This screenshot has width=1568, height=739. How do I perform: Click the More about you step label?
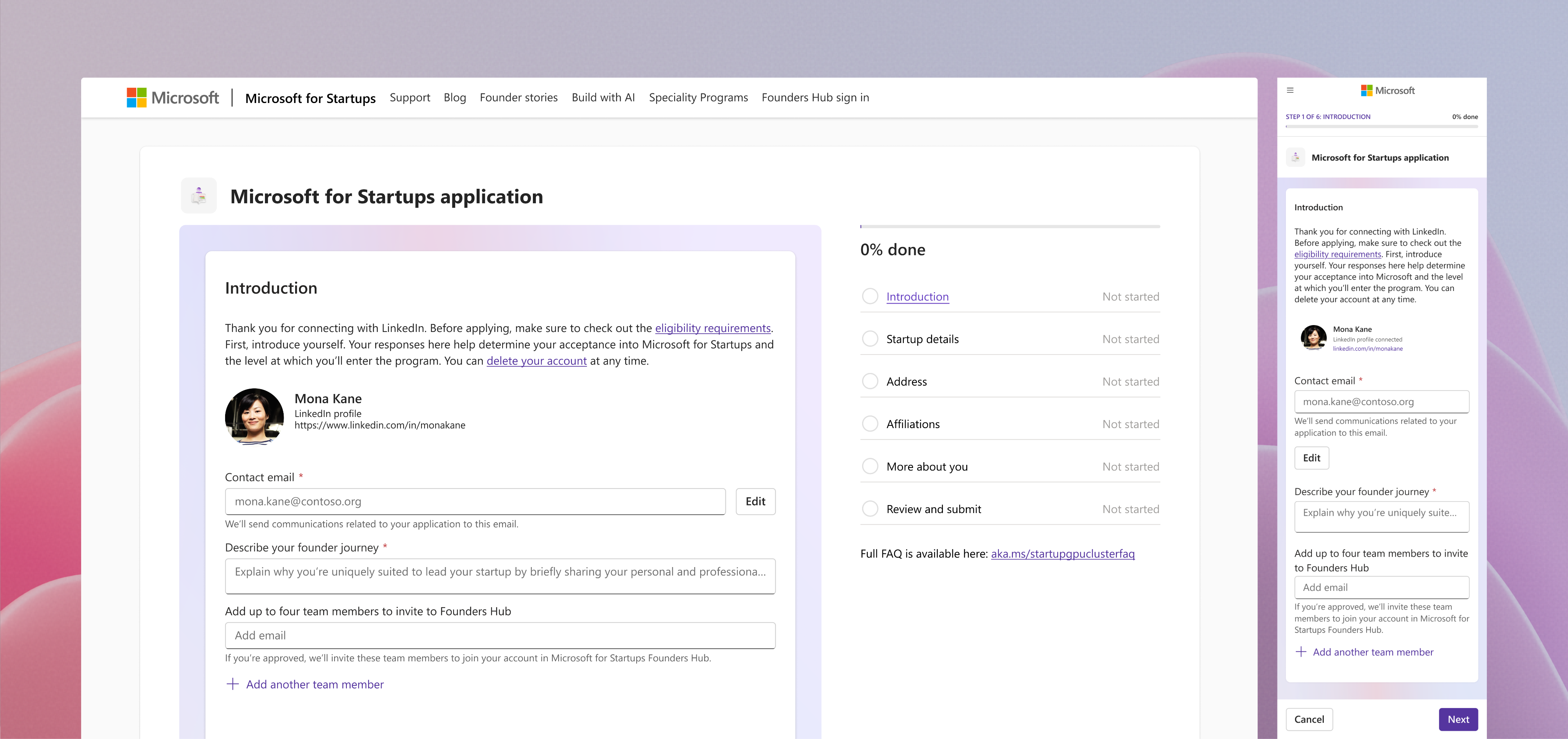(x=927, y=467)
